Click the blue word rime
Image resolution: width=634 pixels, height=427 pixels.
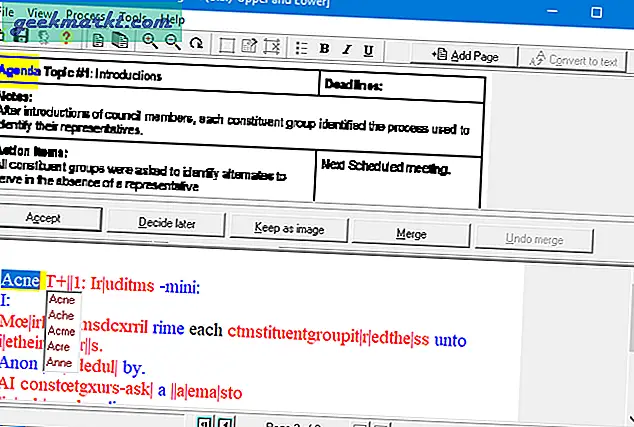click(168, 328)
